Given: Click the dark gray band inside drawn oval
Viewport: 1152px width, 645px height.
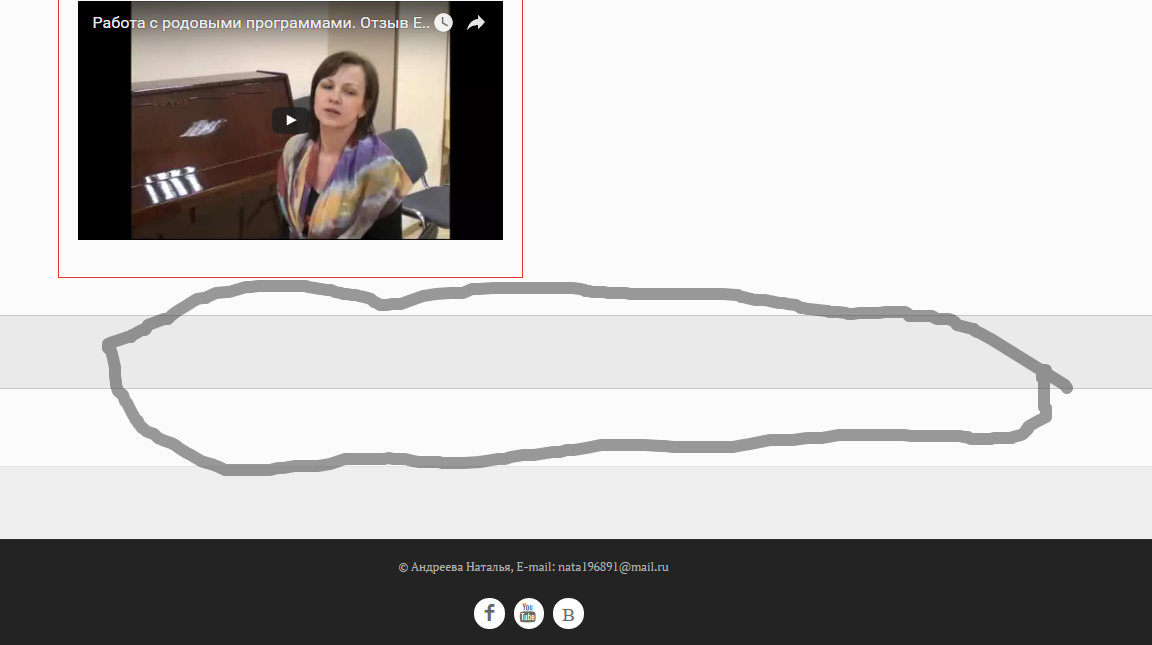Looking at the screenshot, I should pos(576,352).
